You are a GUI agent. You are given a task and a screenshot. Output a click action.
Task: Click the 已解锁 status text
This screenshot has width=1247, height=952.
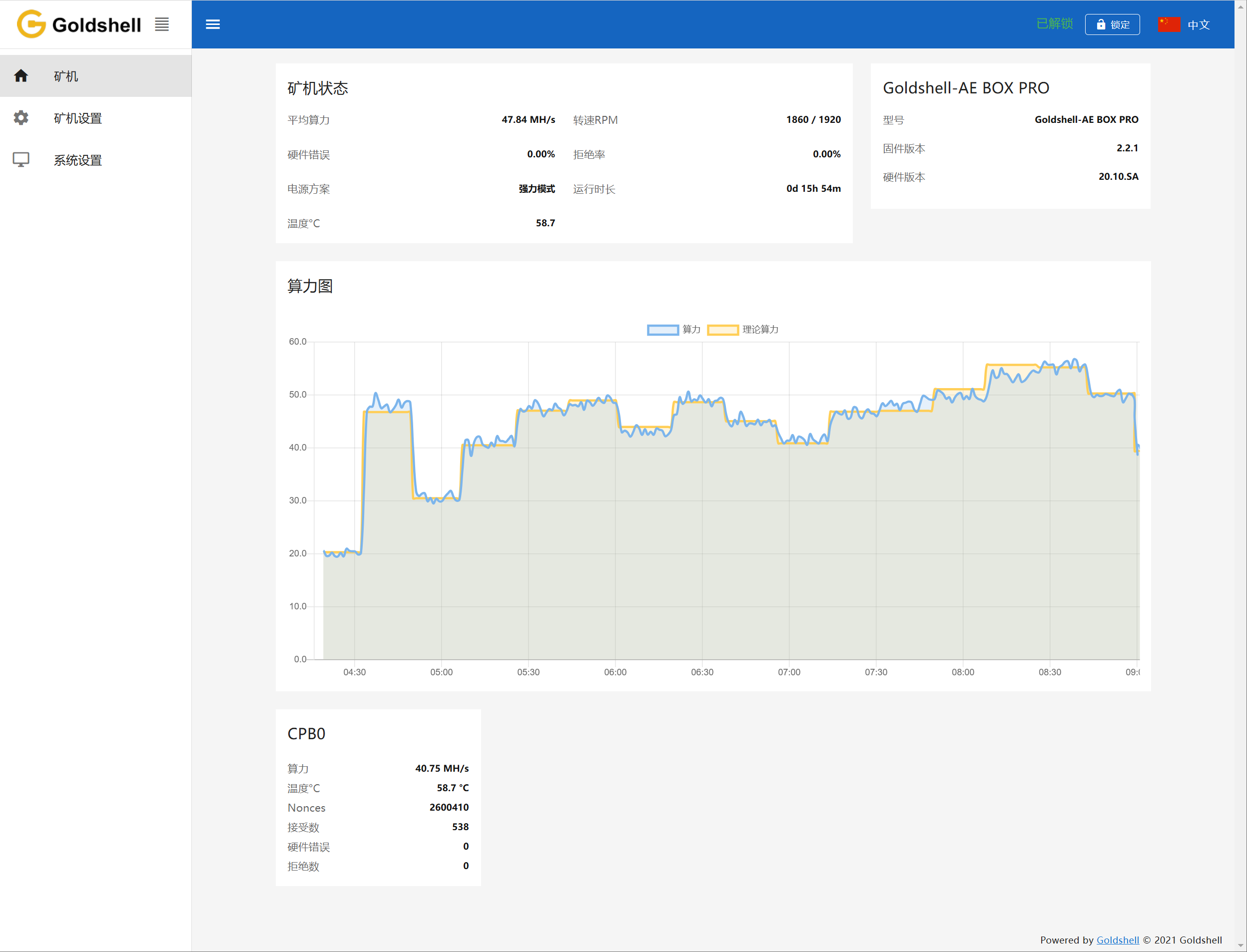click(x=1054, y=24)
